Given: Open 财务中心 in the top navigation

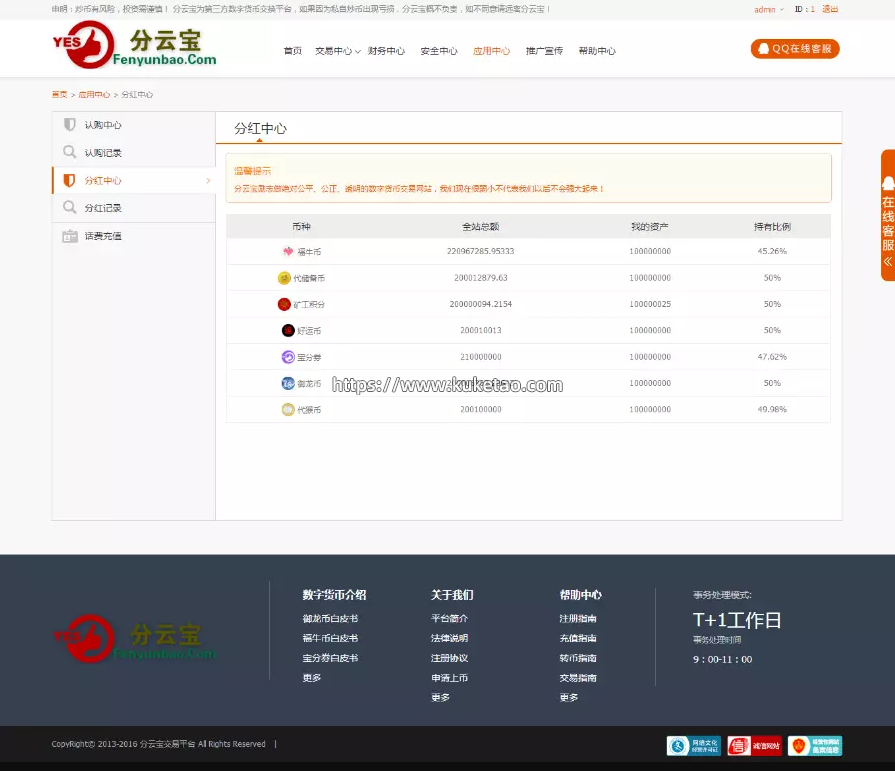Looking at the screenshot, I should click(x=386, y=51).
